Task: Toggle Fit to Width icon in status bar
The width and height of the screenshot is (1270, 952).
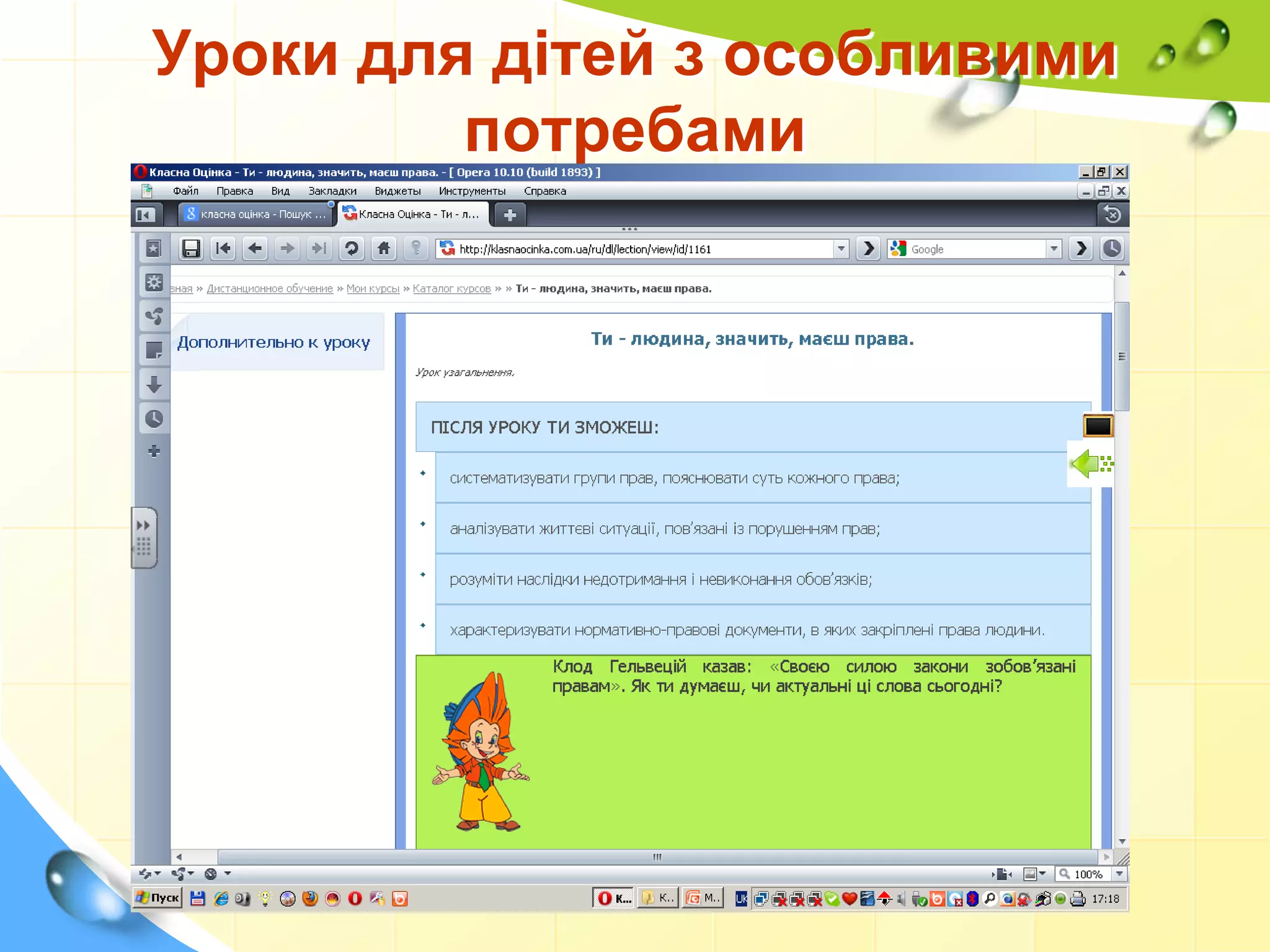Action: pos(1001,874)
